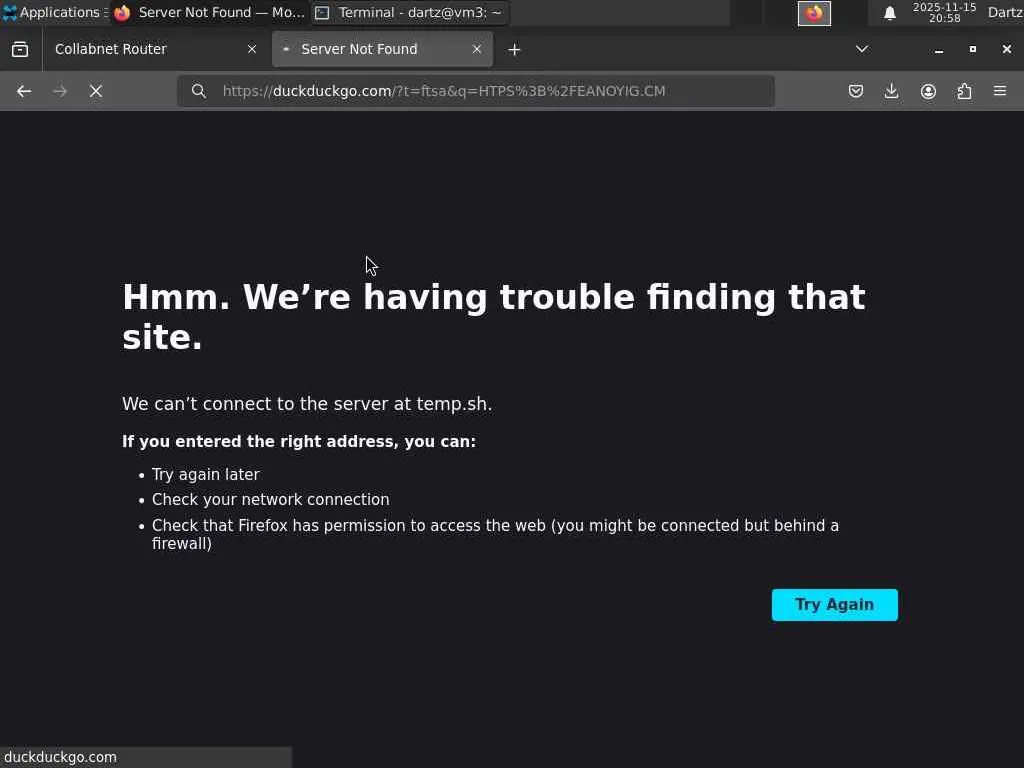This screenshot has width=1024, height=768.
Task: Click the forward arrow navigation button
Action: click(x=60, y=91)
